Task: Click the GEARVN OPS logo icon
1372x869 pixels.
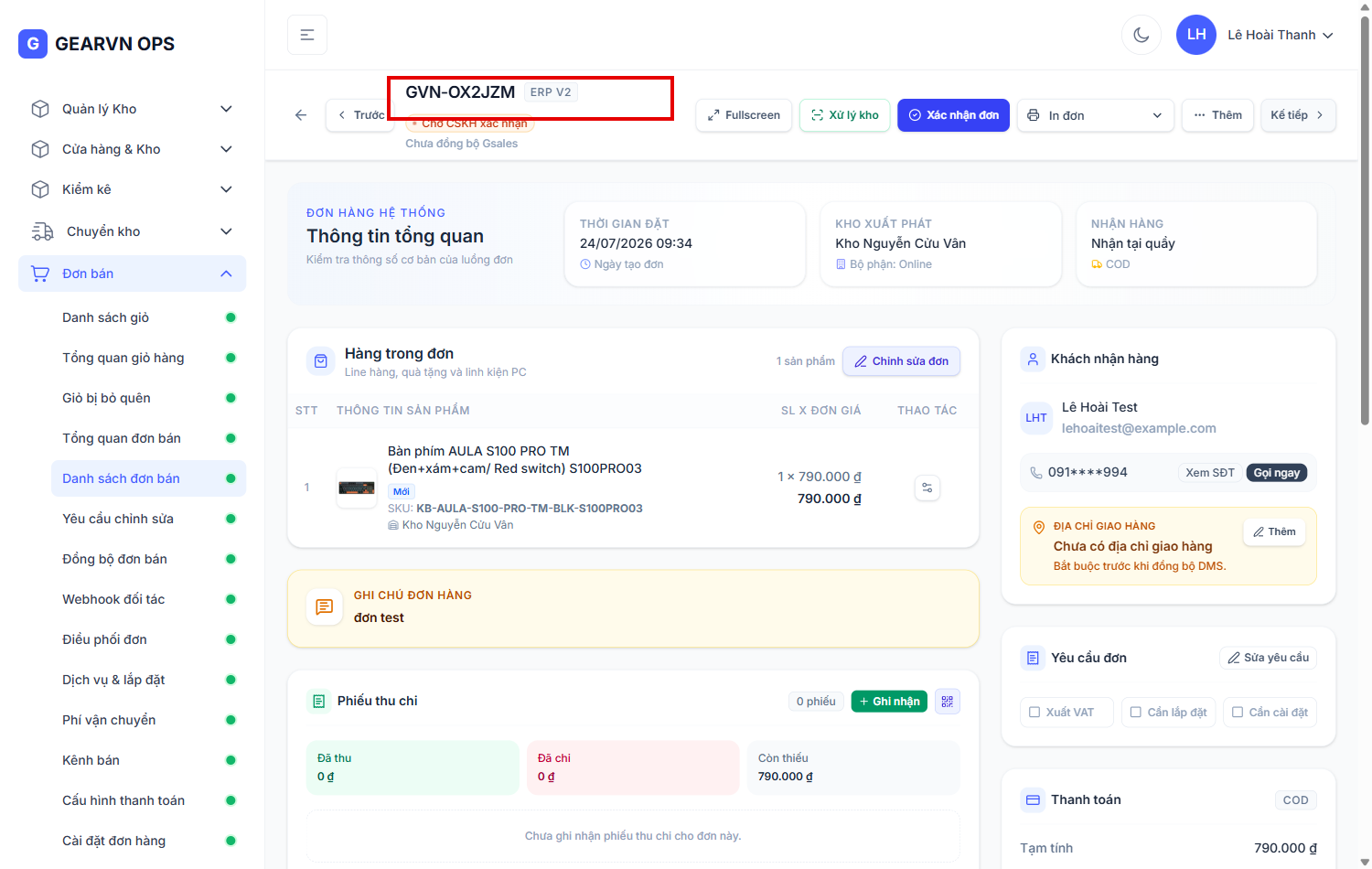Action: [33, 43]
